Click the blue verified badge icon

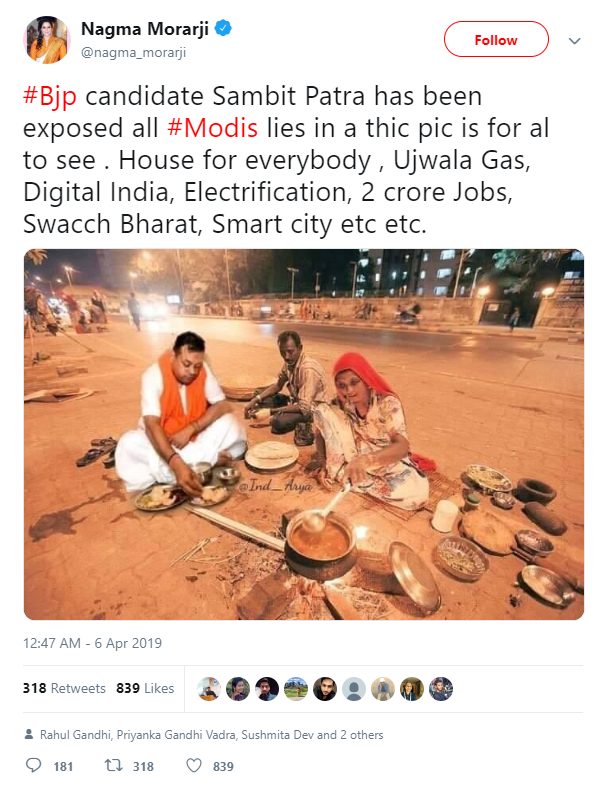tap(223, 28)
